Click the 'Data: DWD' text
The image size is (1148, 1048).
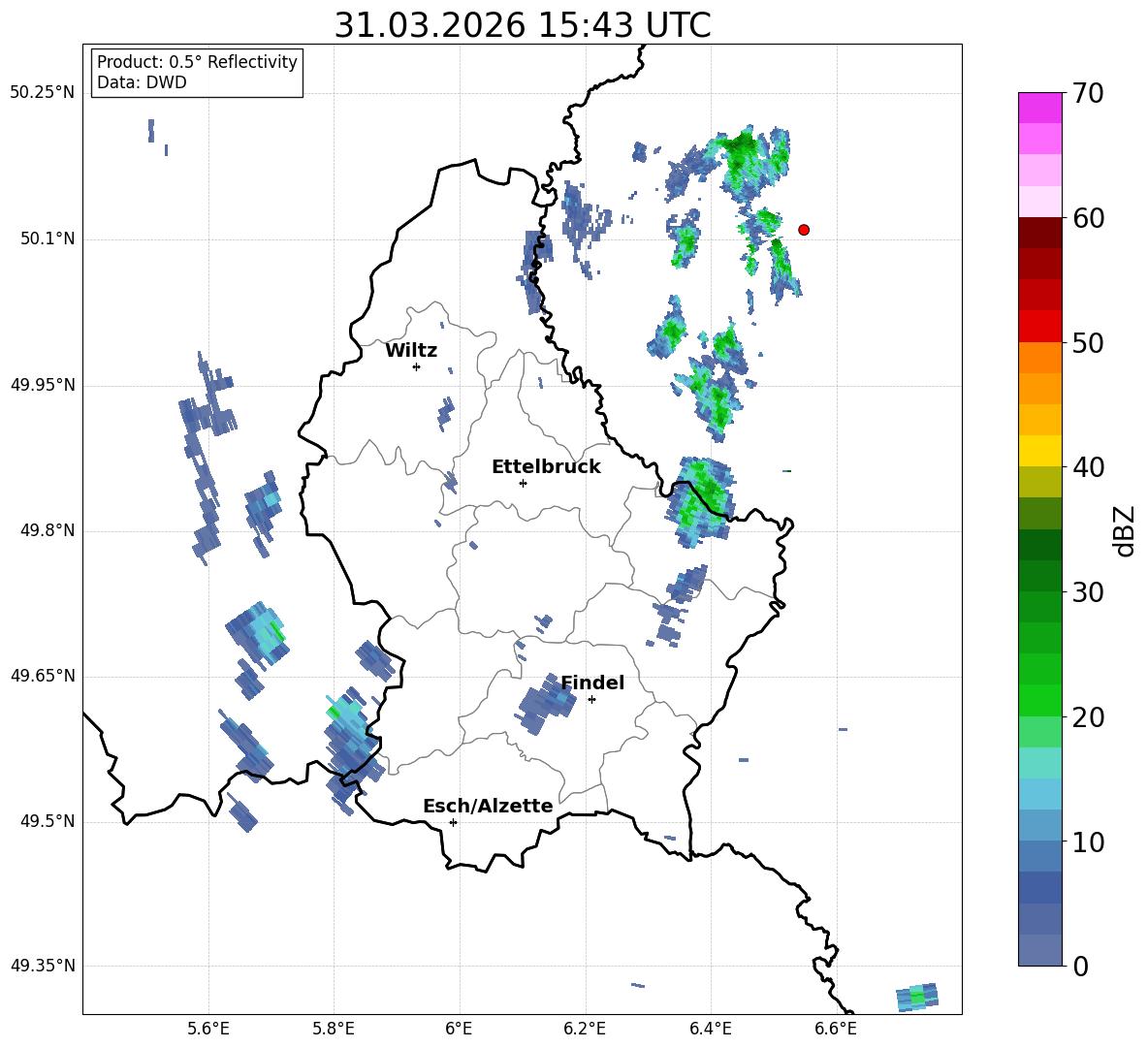(142, 82)
